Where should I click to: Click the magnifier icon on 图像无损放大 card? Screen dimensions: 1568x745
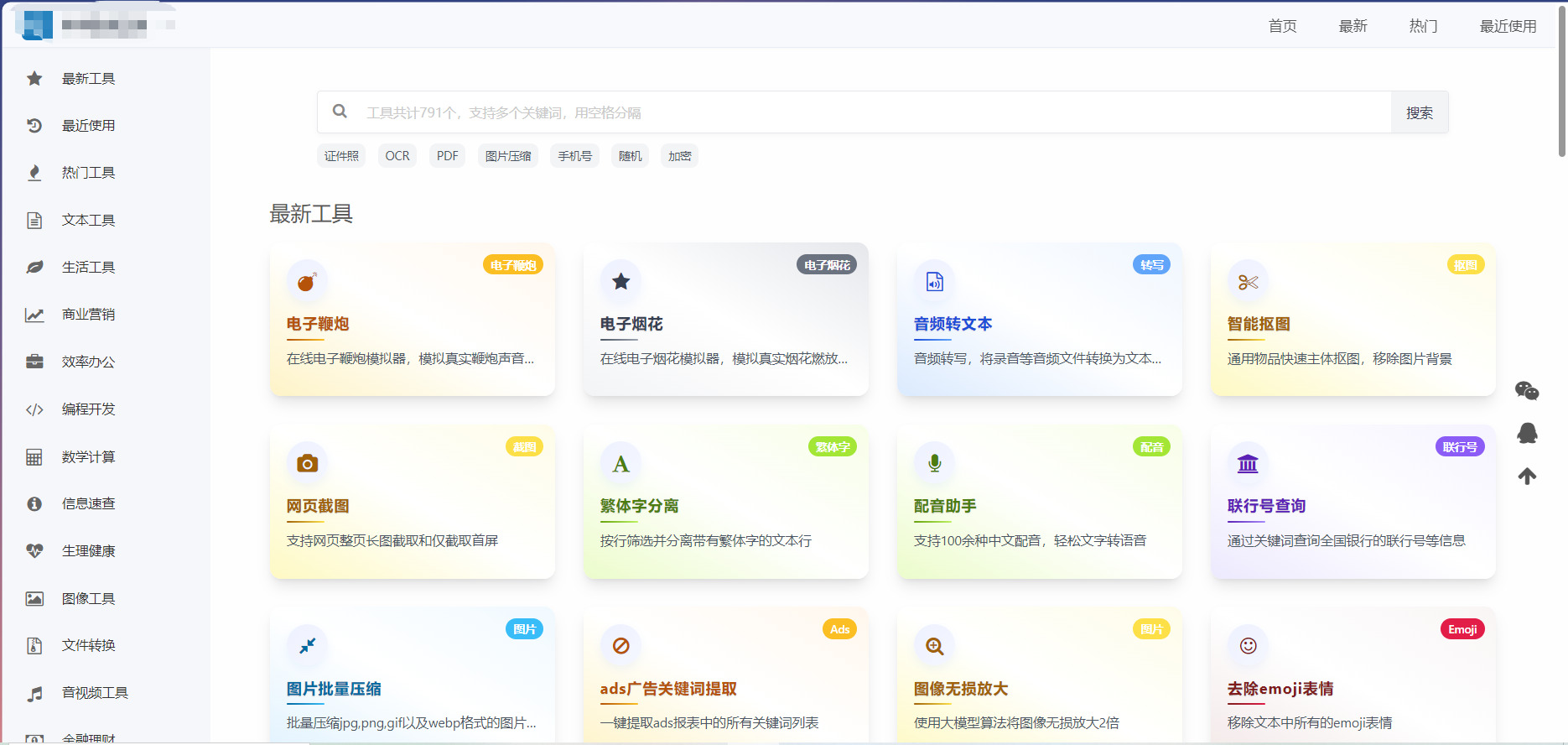(x=934, y=646)
